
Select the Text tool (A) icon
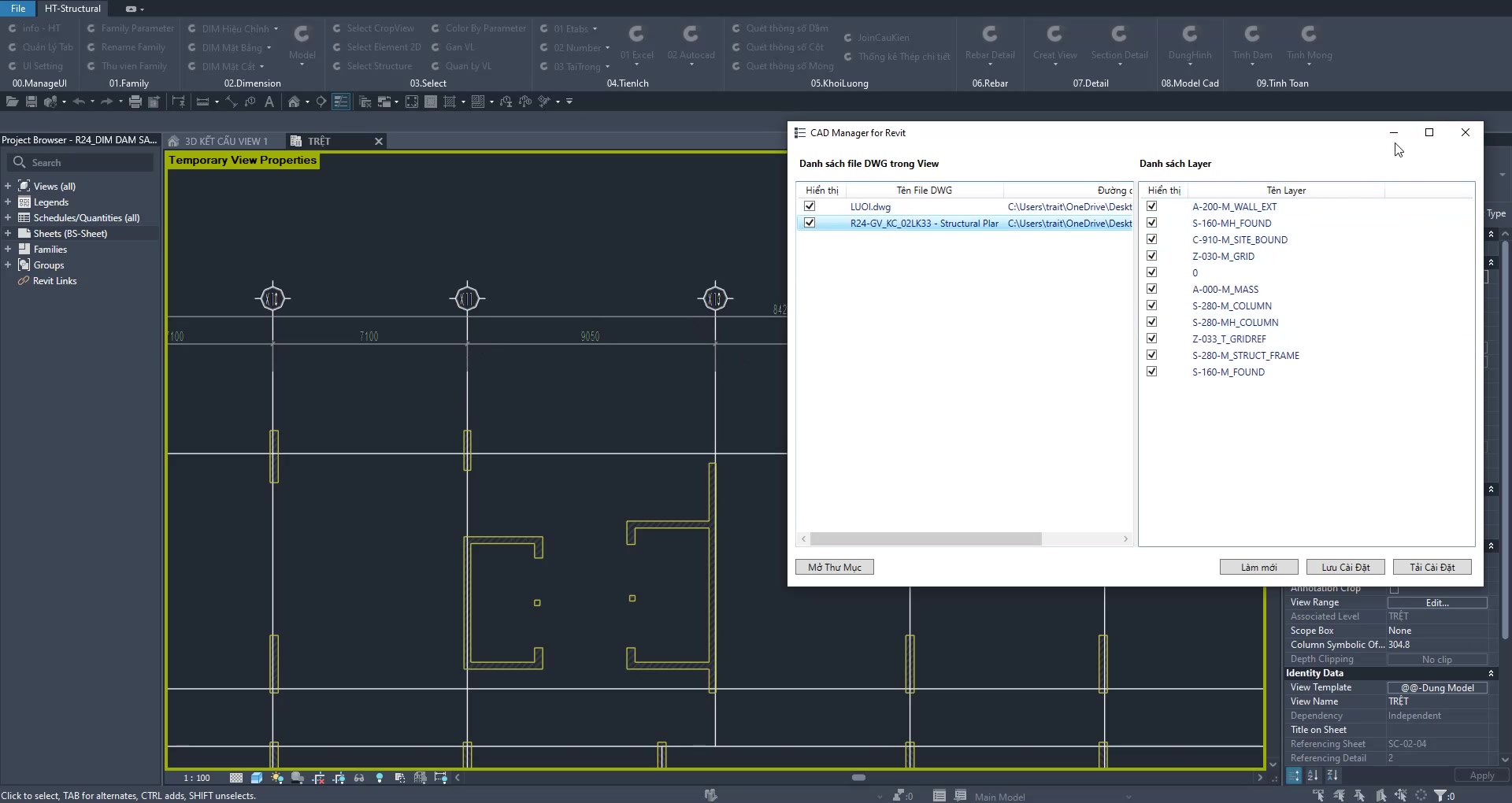pos(269,102)
